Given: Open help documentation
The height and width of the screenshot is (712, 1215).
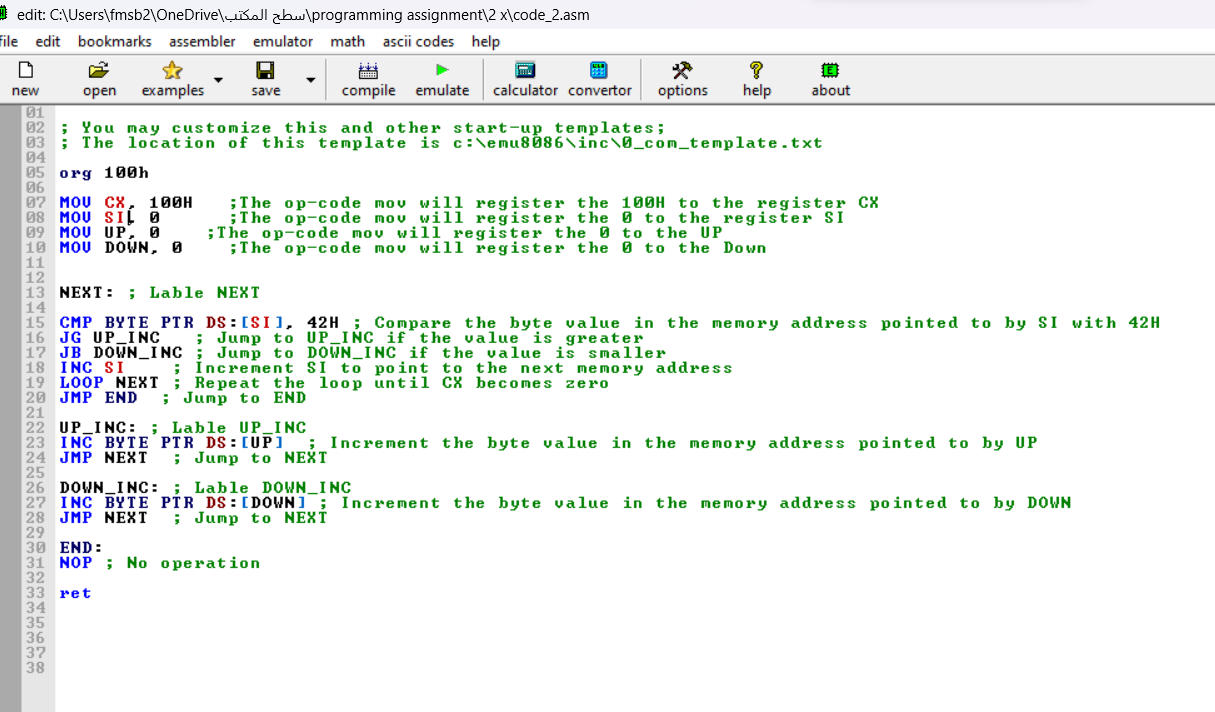Looking at the screenshot, I should 756,79.
